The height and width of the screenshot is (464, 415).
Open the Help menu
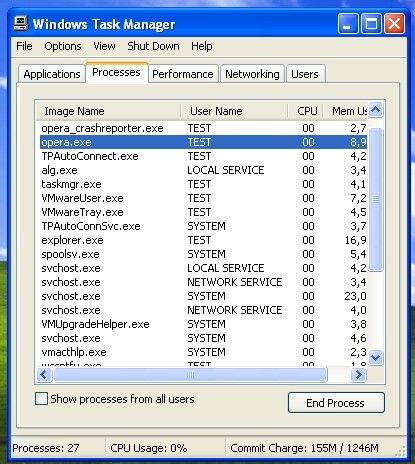[x=201, y=46]
